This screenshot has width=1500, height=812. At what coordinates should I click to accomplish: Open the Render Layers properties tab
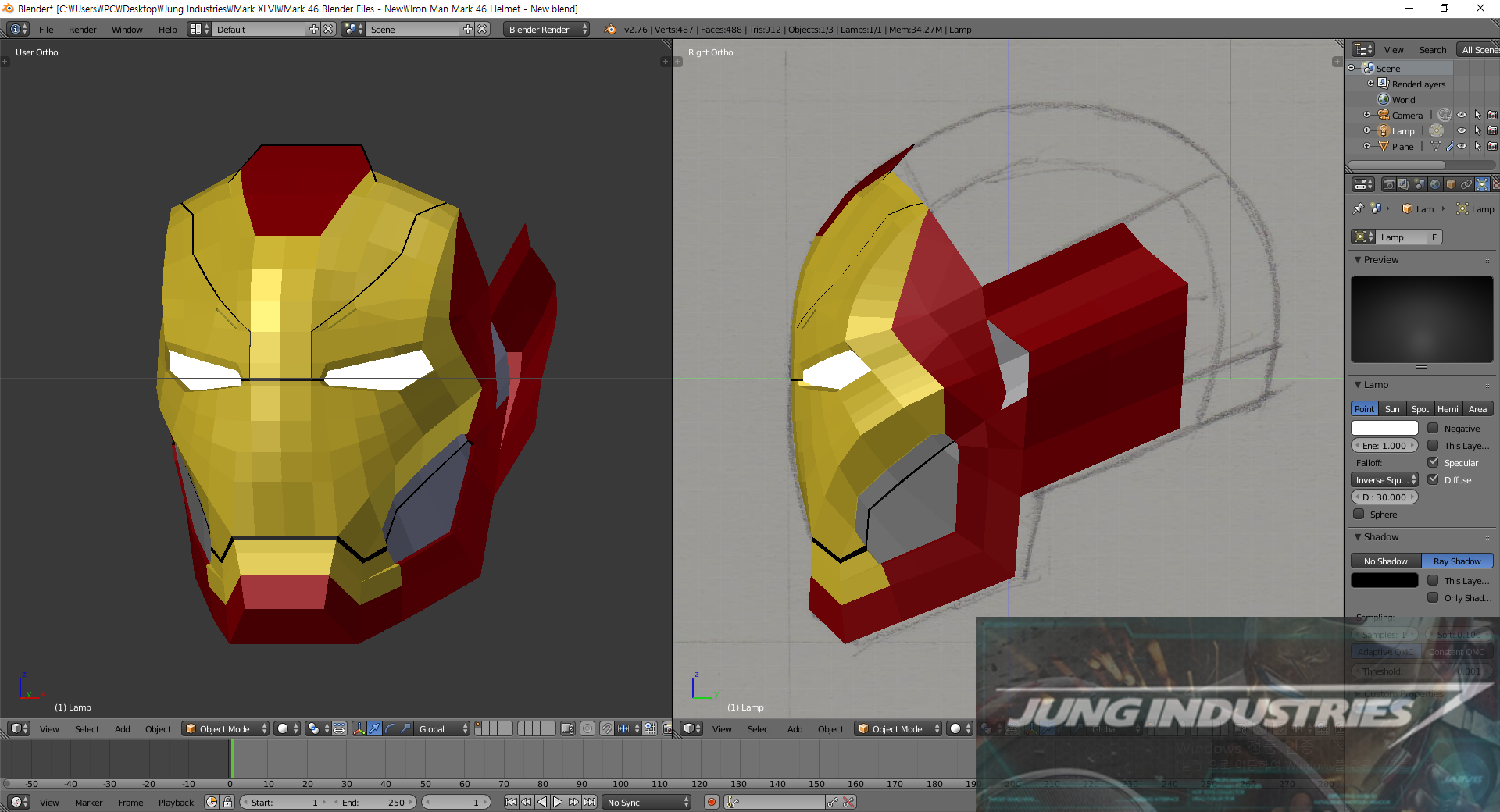coord(1404,184)
